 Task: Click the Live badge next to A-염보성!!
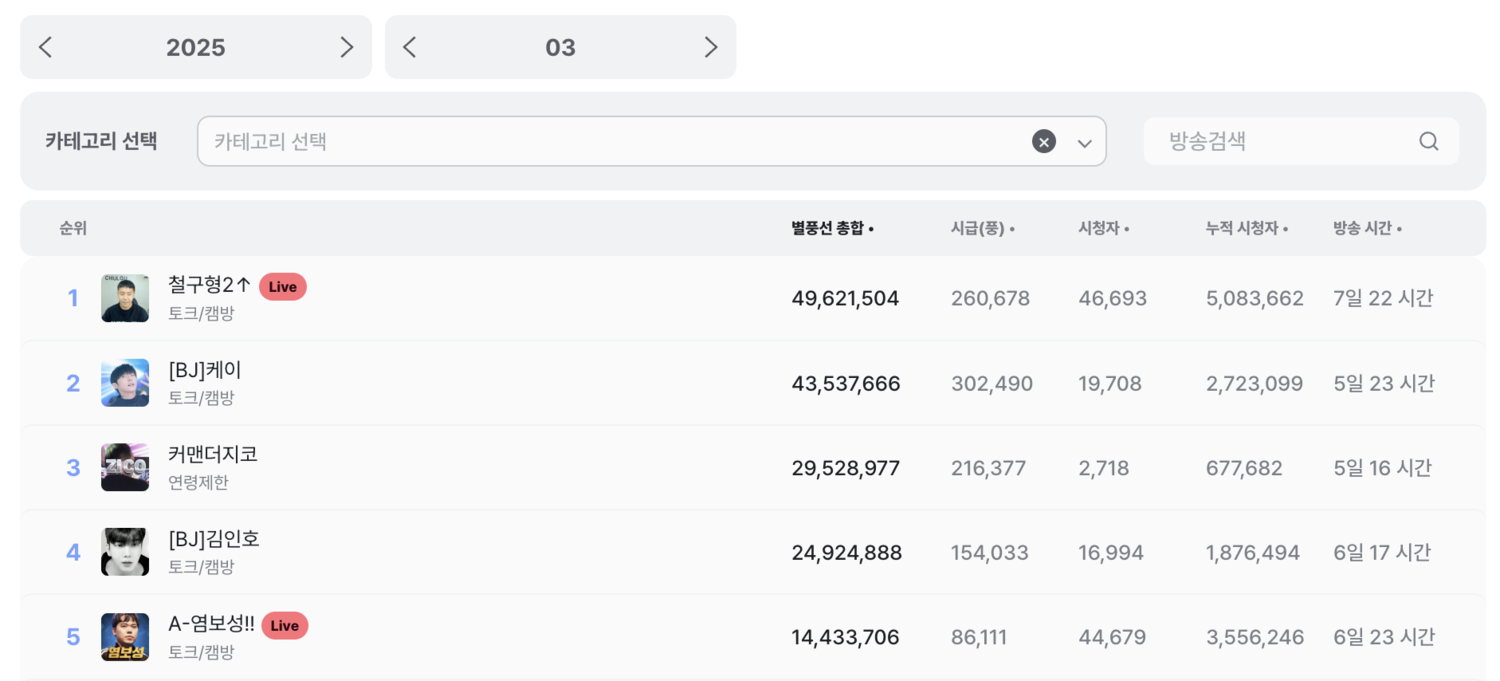pos(285,626)
